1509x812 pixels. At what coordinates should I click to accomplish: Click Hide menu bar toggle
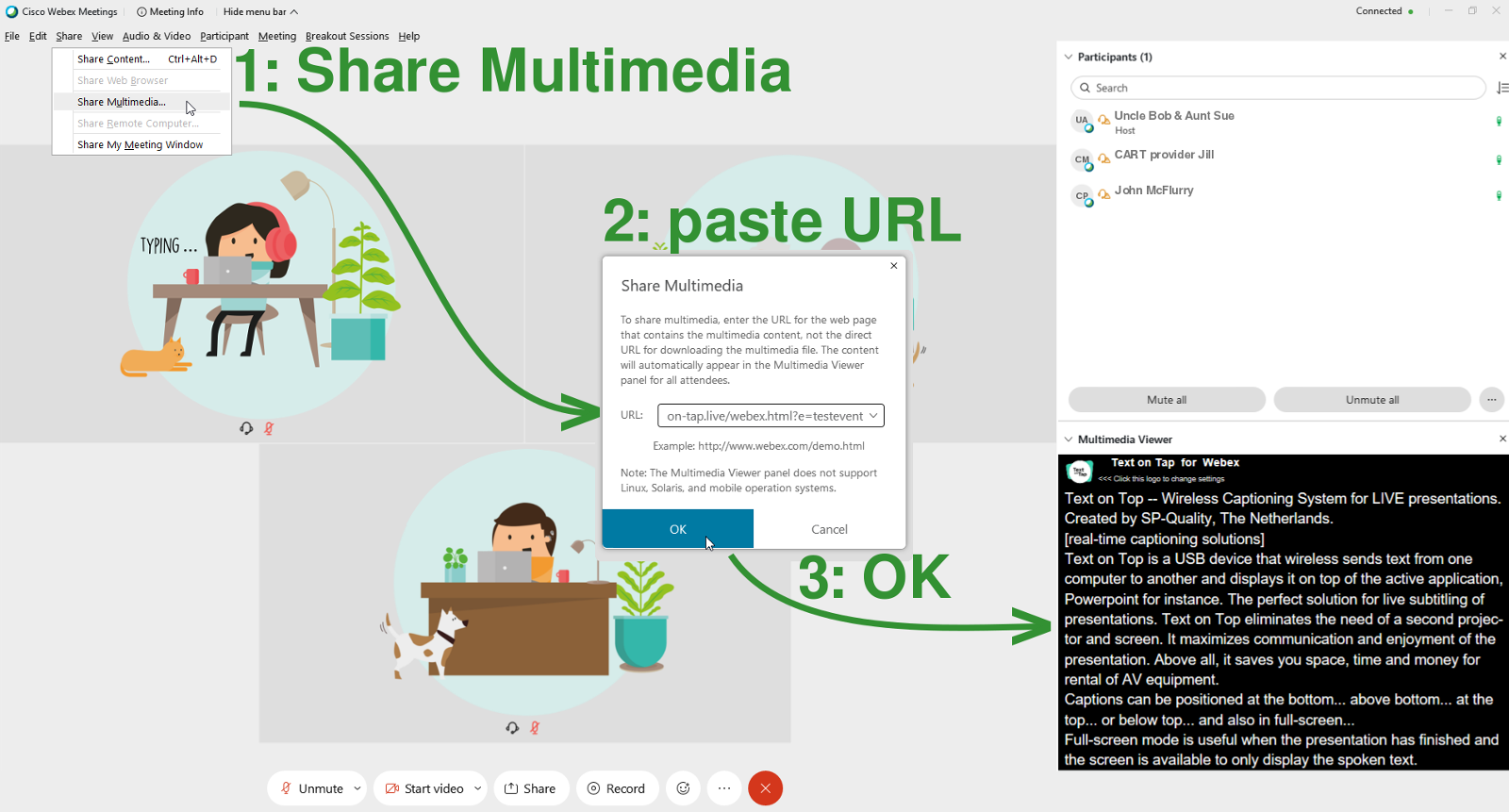point(260,11)
